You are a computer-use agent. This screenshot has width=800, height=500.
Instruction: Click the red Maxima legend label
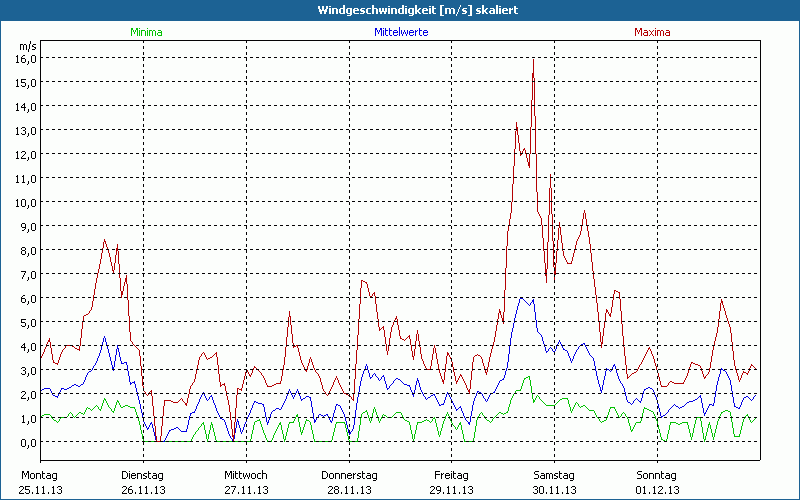pos(652,32)
